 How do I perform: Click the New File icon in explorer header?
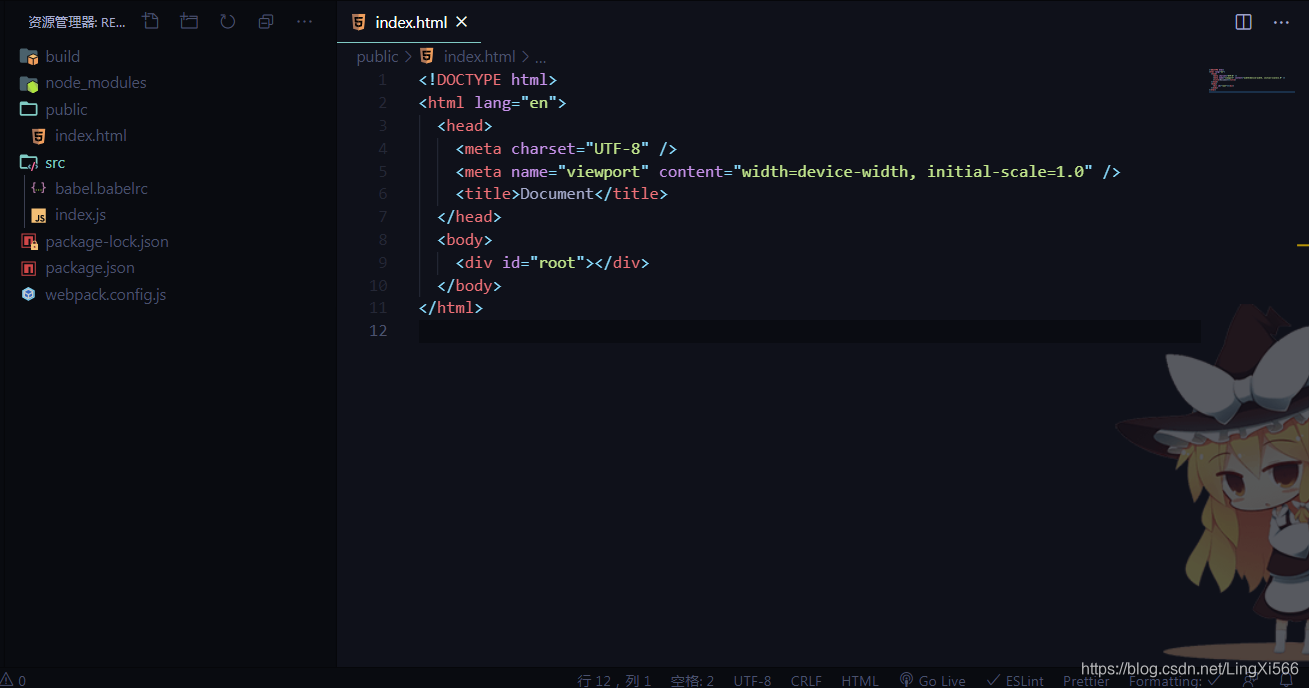151,21
